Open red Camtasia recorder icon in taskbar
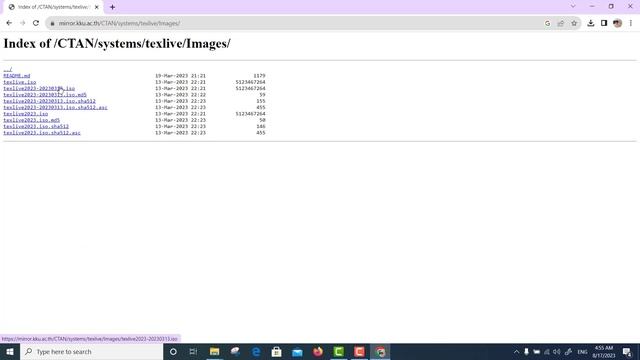640x360 pixels. pos(359,351)
